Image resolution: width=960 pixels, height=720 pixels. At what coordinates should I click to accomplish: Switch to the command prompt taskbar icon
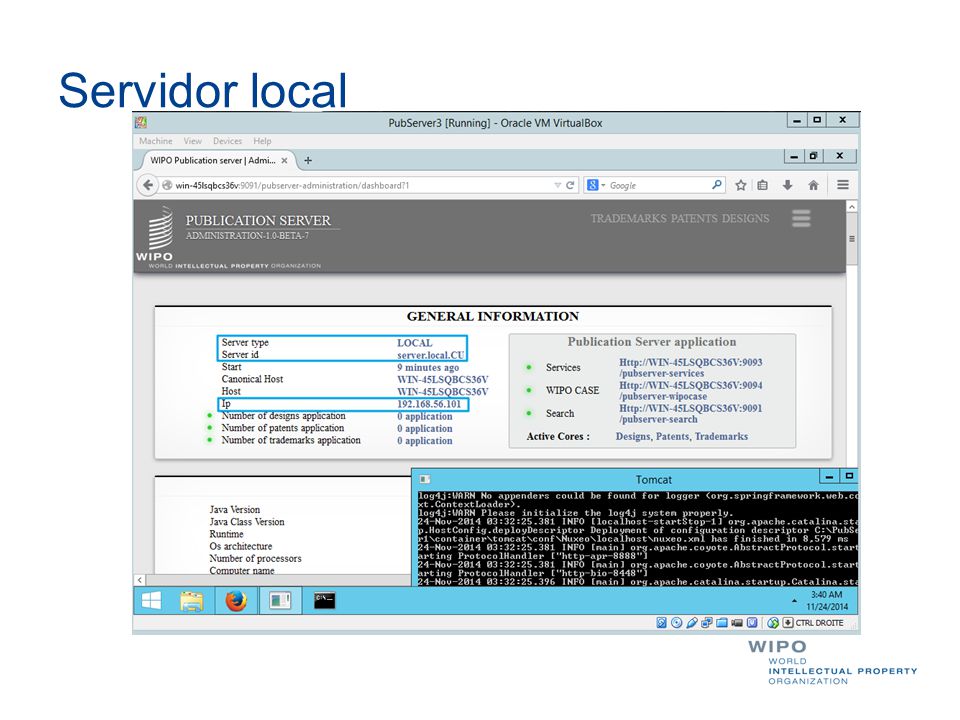[324, 600]
